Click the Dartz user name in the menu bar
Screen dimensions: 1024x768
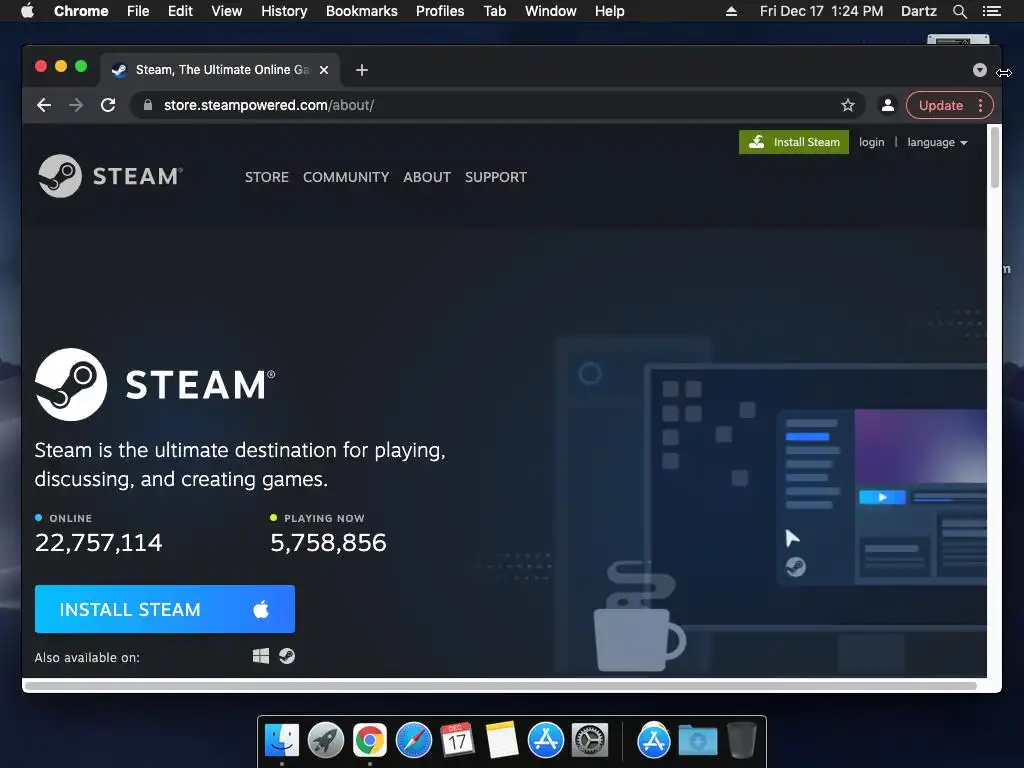(x=918, y=11)
